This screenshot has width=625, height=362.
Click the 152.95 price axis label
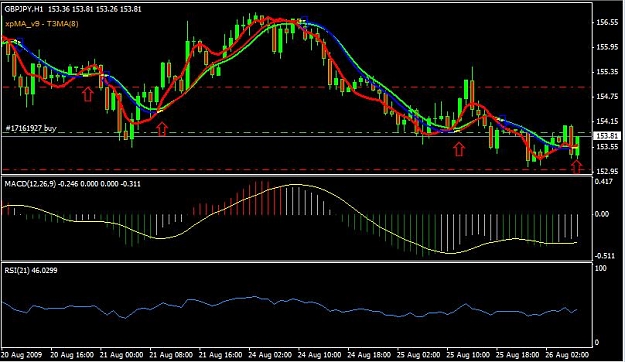click(607, 171)
